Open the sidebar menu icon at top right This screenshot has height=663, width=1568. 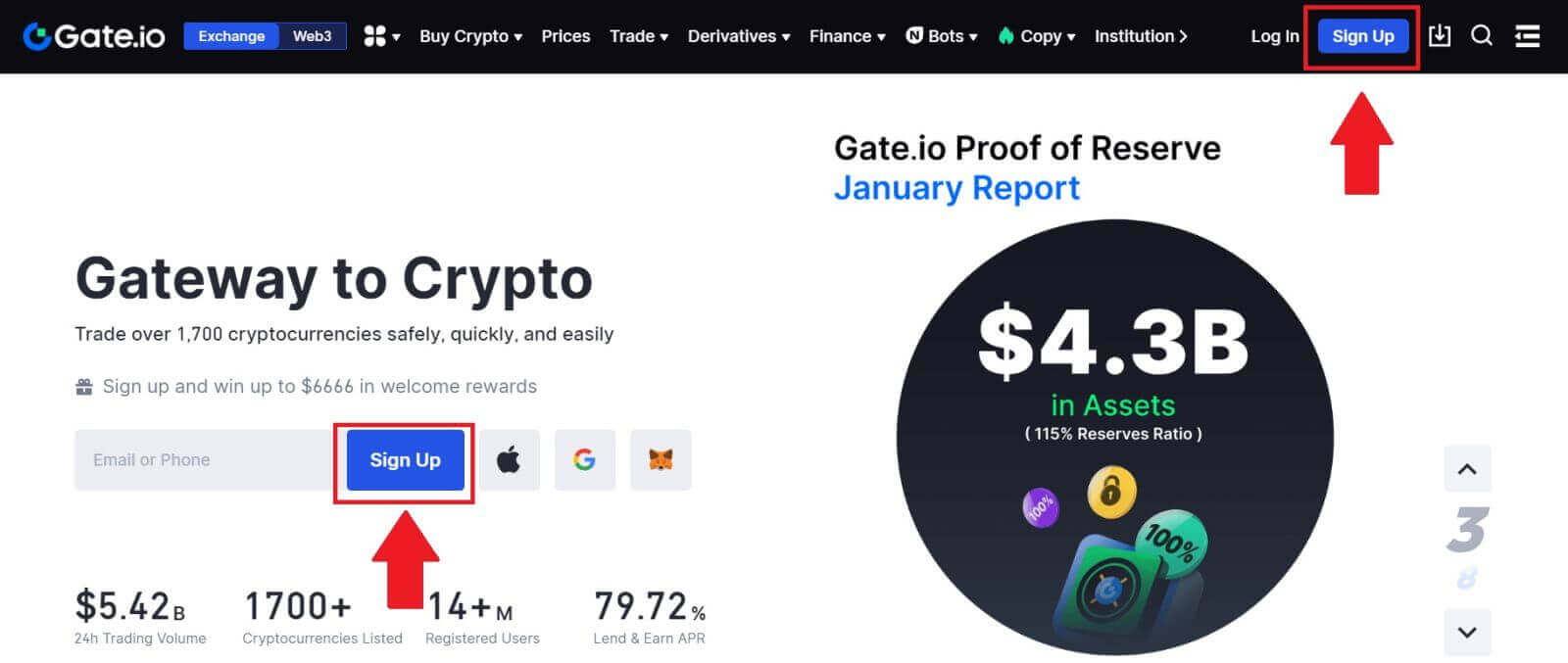(x=1526, y=35)
